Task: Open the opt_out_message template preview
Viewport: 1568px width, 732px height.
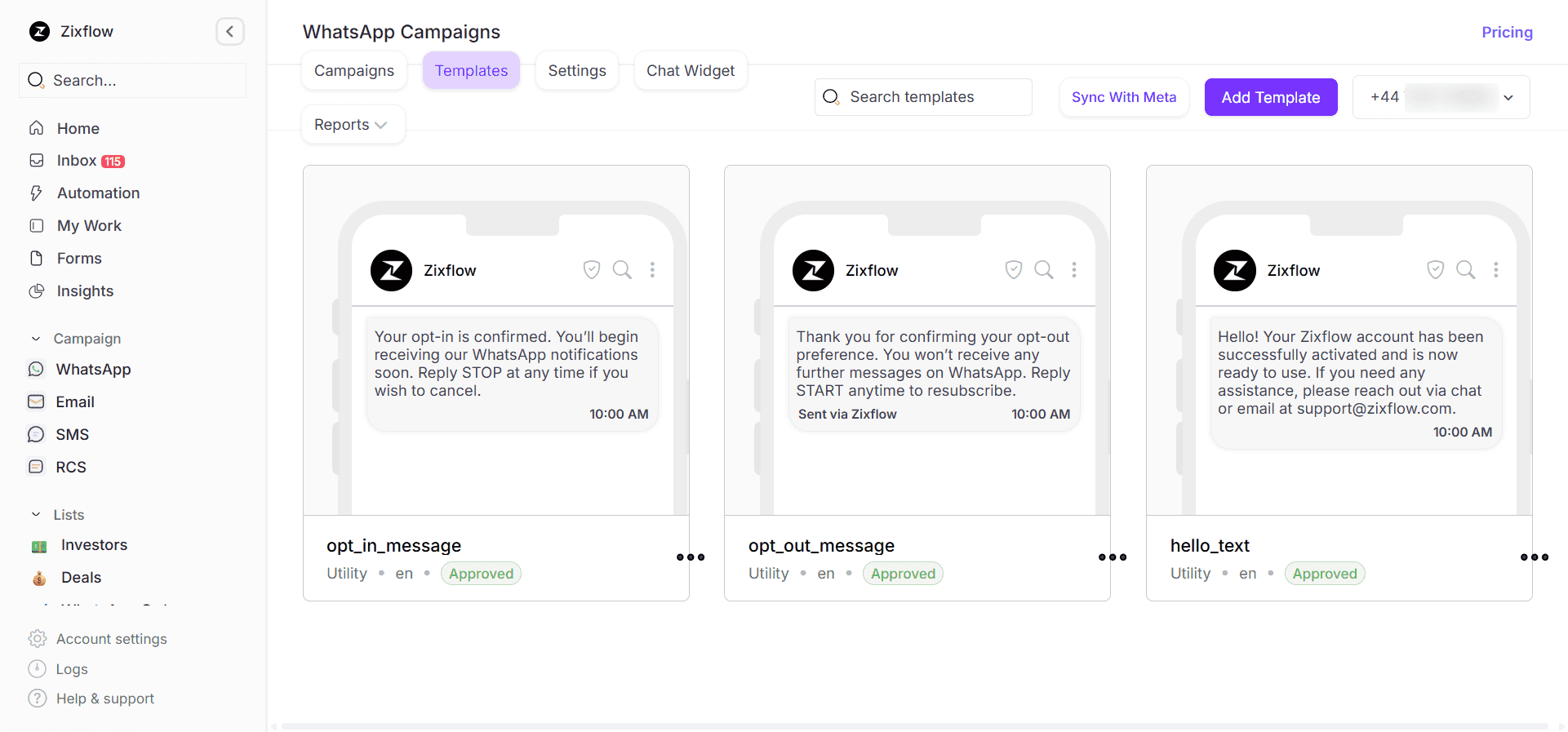Action: [917, 340]
